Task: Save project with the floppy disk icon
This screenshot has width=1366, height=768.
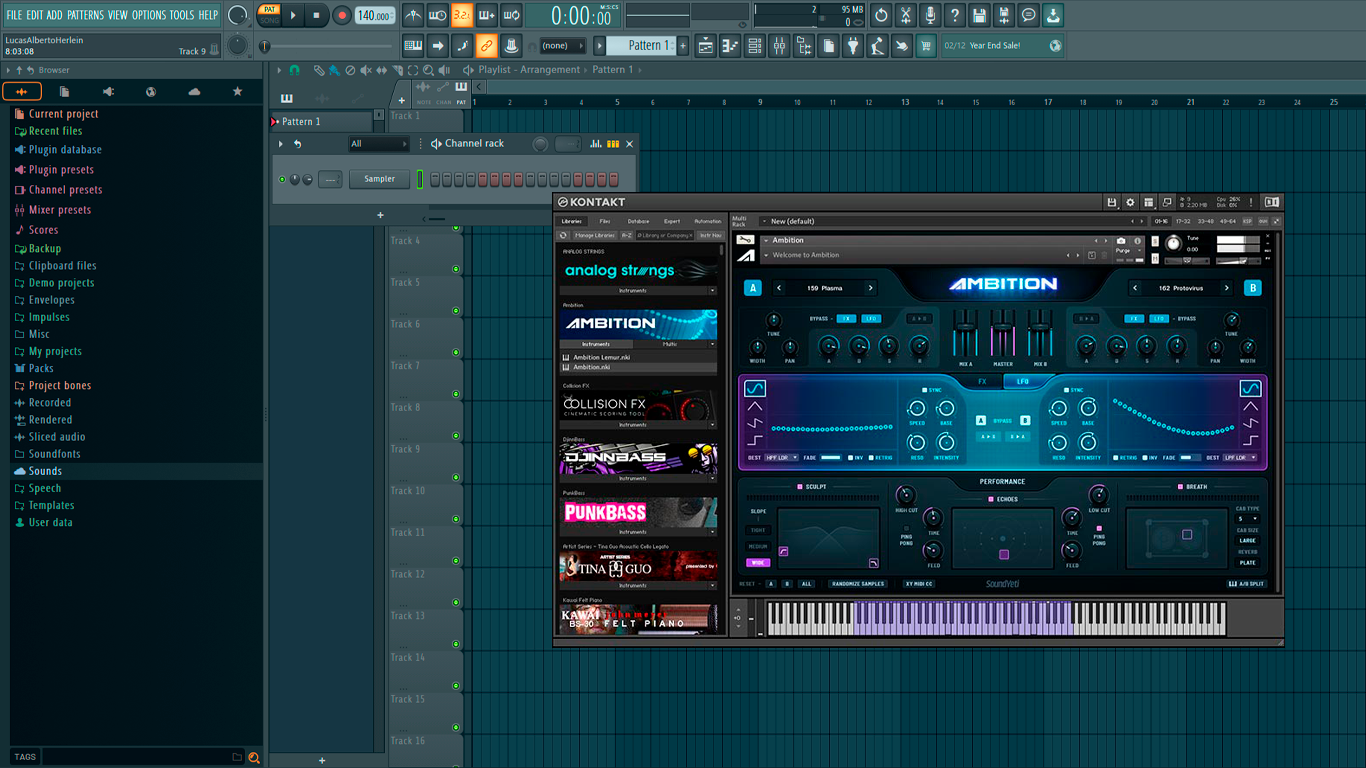Action: pyautogui.click(x=979, y=15)
